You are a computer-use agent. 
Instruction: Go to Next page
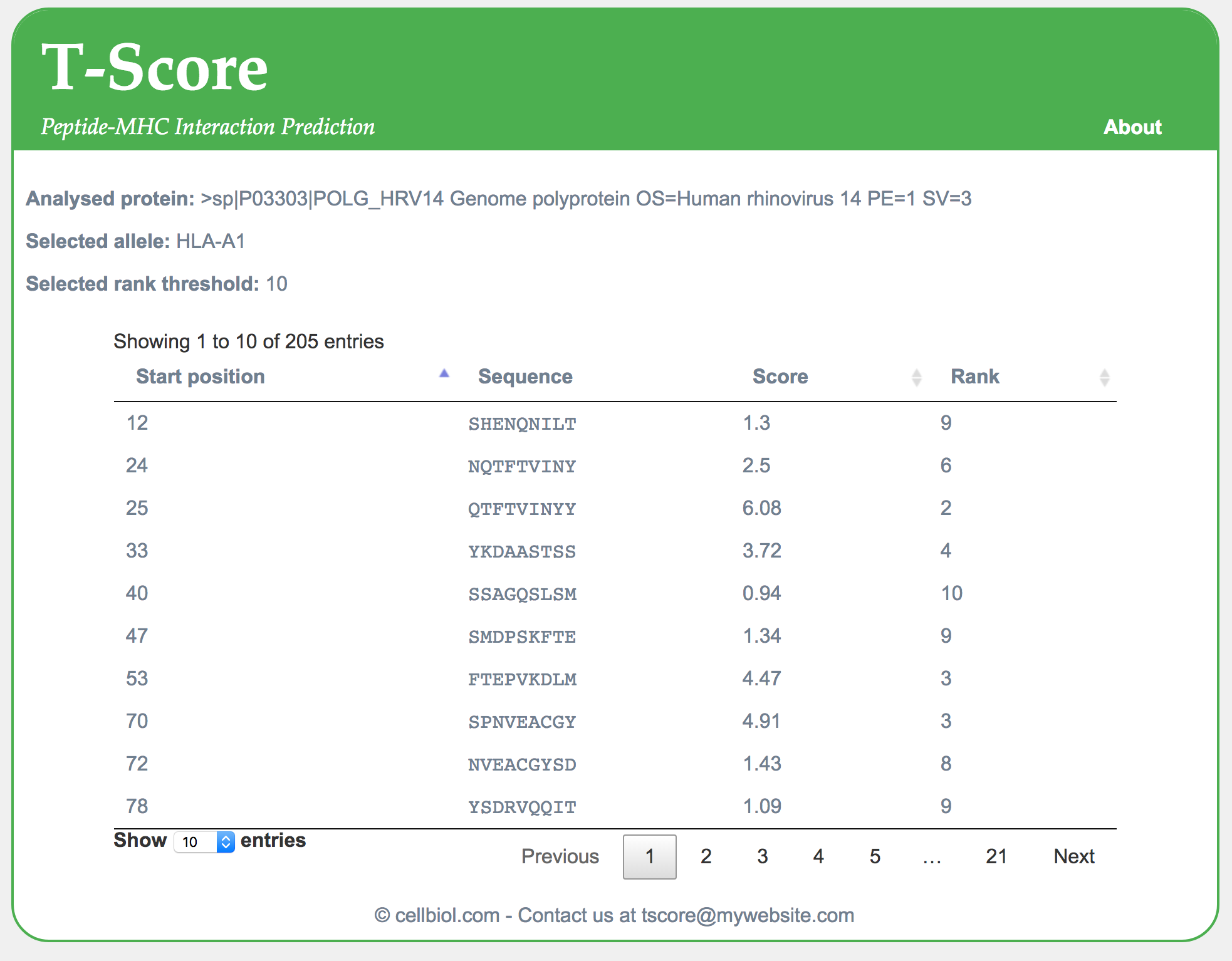(1074, 856)
